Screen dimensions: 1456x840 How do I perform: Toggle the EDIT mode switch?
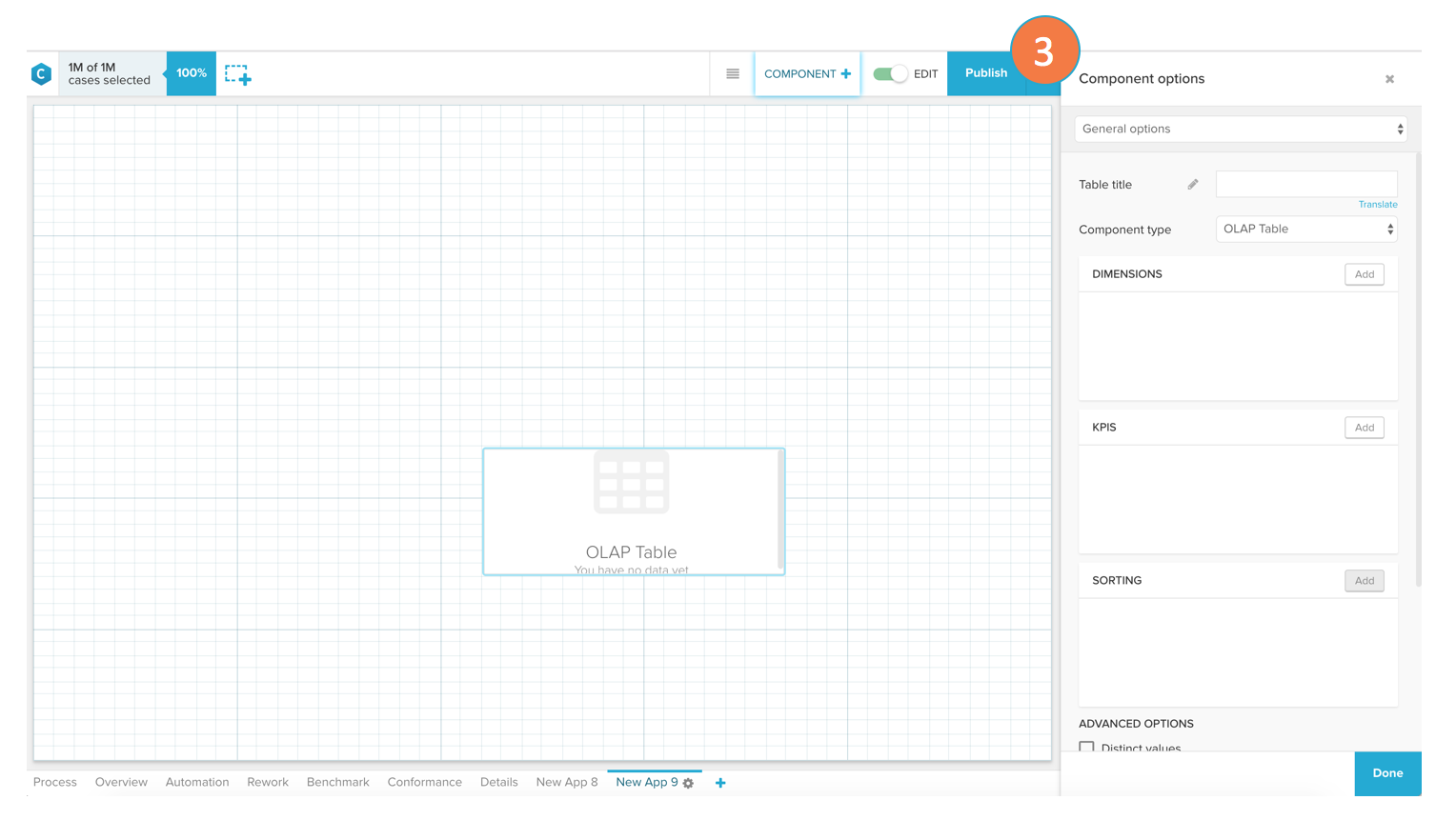click(890, 74)
